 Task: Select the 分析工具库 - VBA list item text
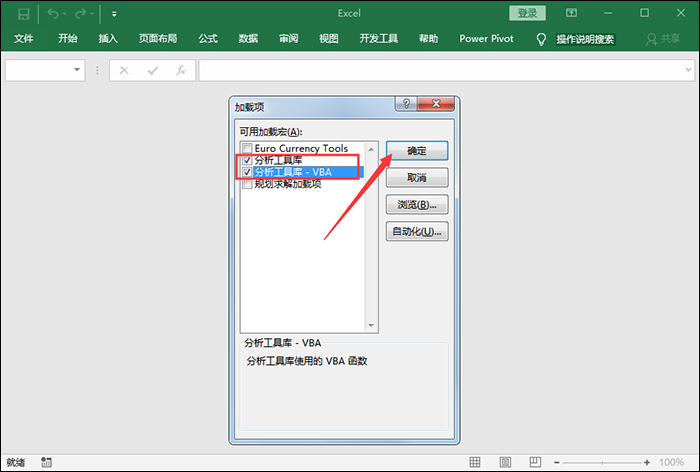point(293,172)
